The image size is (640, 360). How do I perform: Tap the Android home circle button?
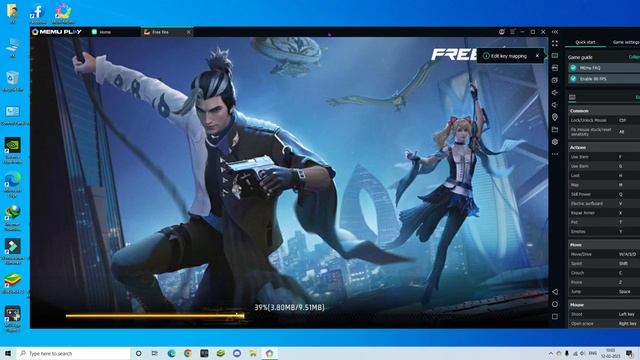555,304
